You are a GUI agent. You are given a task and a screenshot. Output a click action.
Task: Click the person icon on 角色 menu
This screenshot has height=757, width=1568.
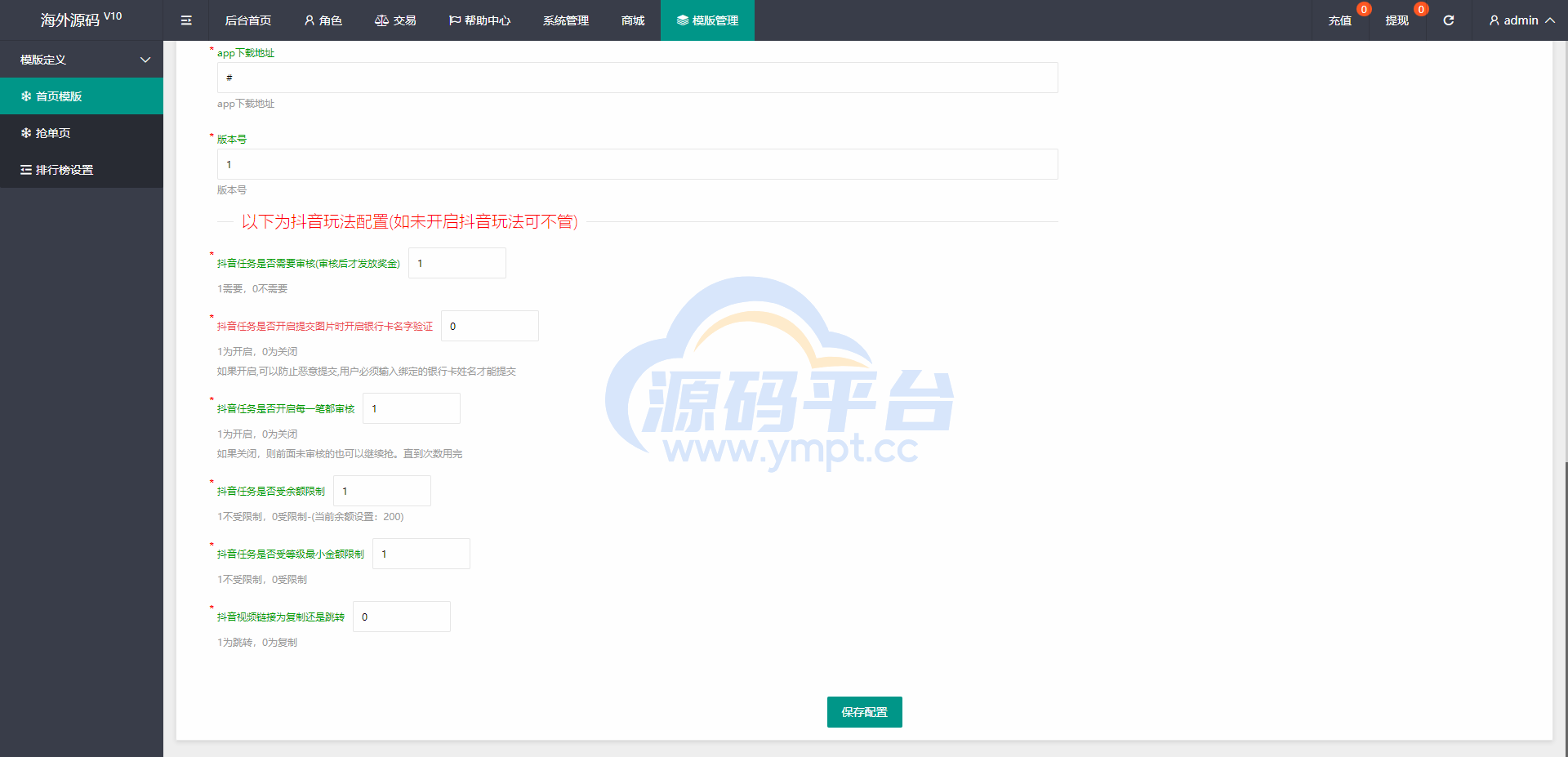(310, 20)
